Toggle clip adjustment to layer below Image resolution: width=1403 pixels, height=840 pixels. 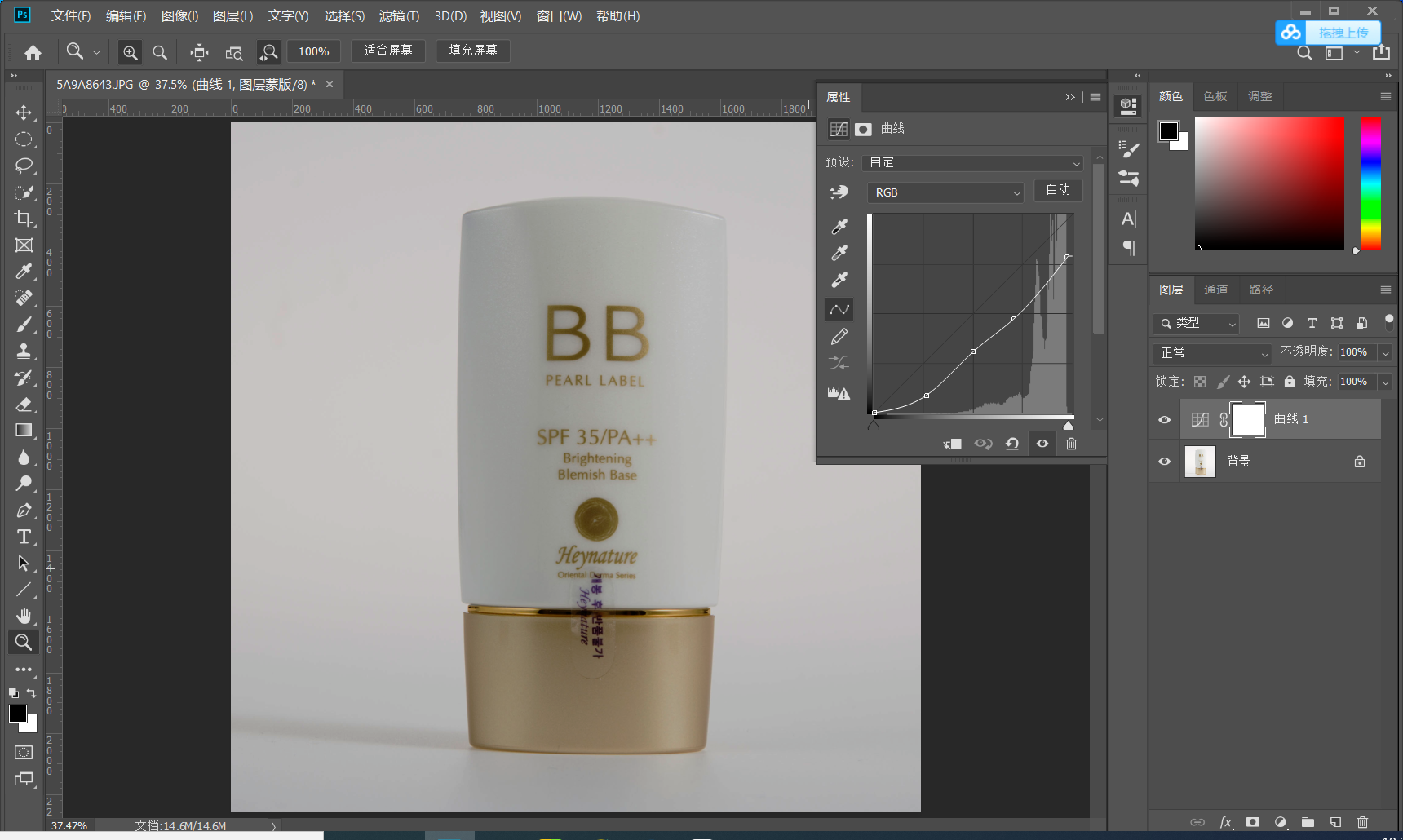click(x=952, y=444)
